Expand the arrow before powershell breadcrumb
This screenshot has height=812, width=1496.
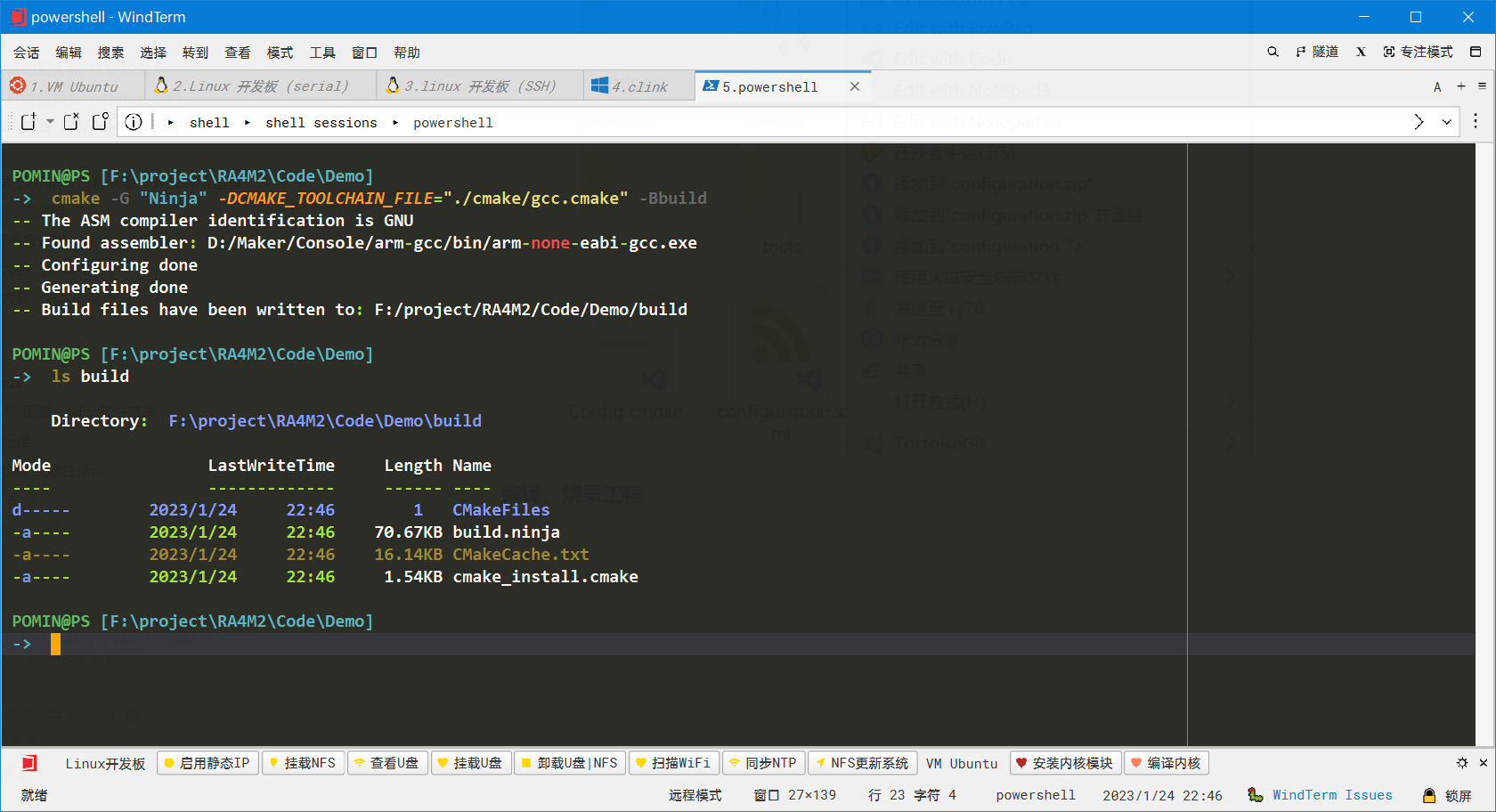[395, 122]
